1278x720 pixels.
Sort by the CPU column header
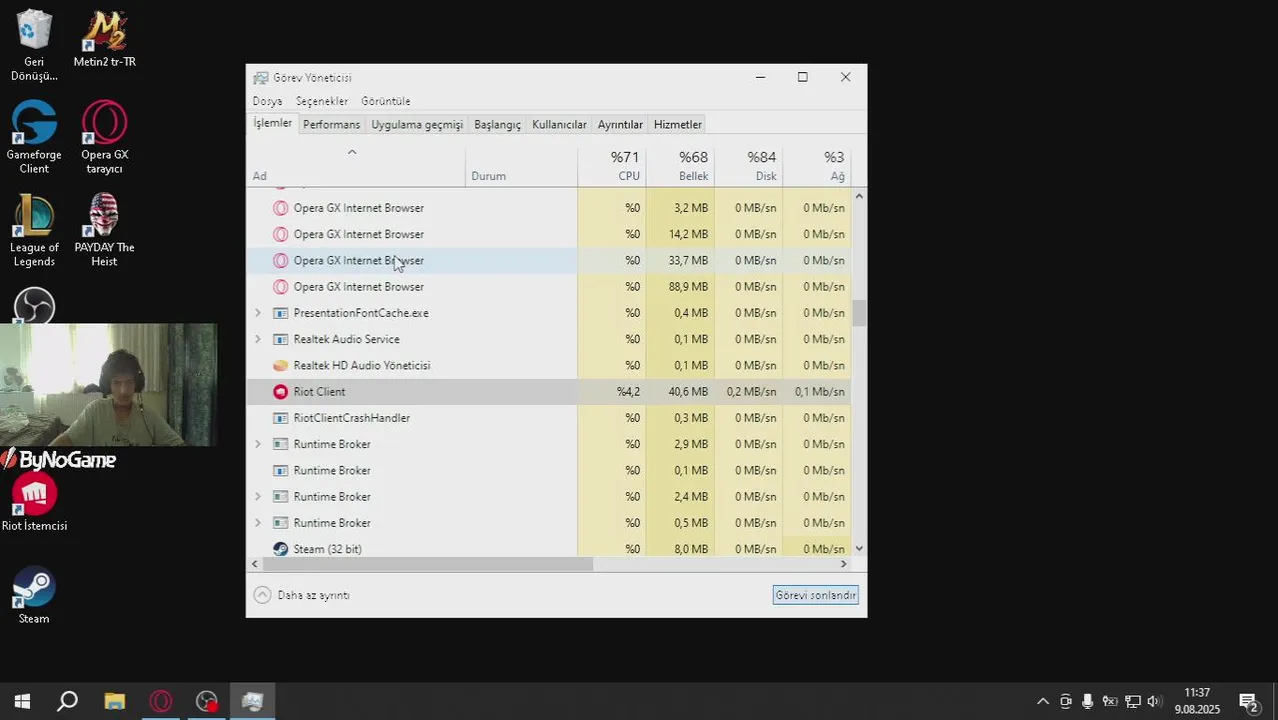(x=612, y=166)
